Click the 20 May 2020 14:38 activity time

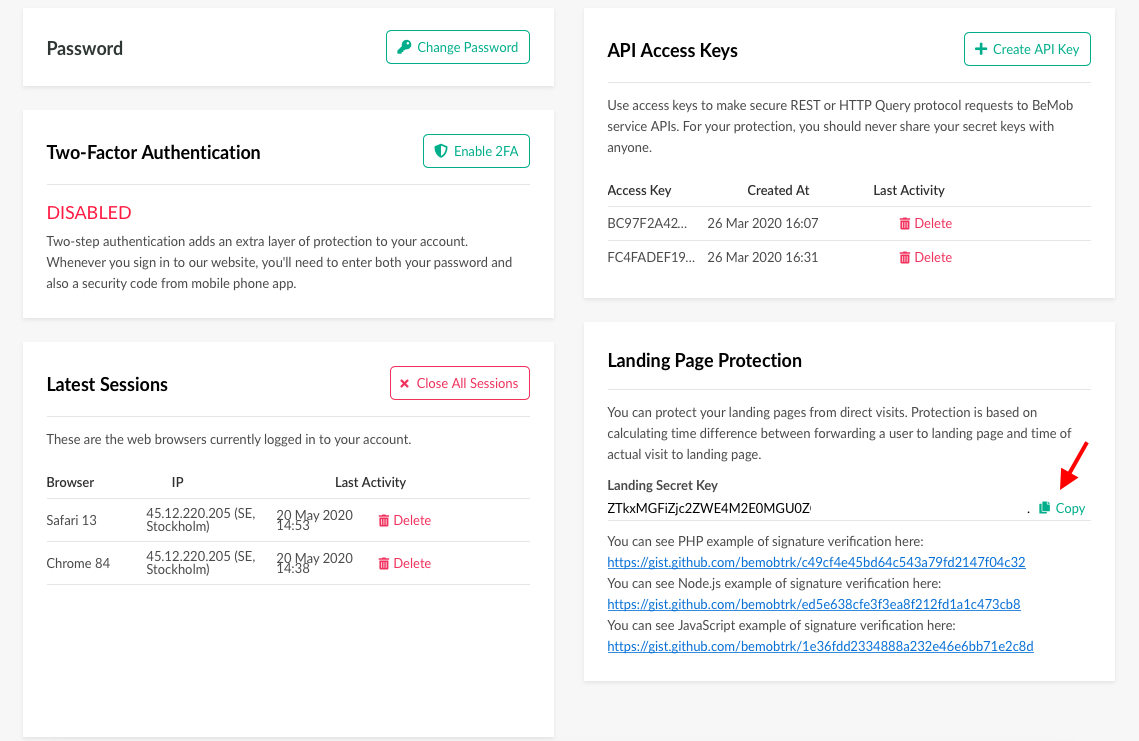pyautogui.click(x=315, y=562)
